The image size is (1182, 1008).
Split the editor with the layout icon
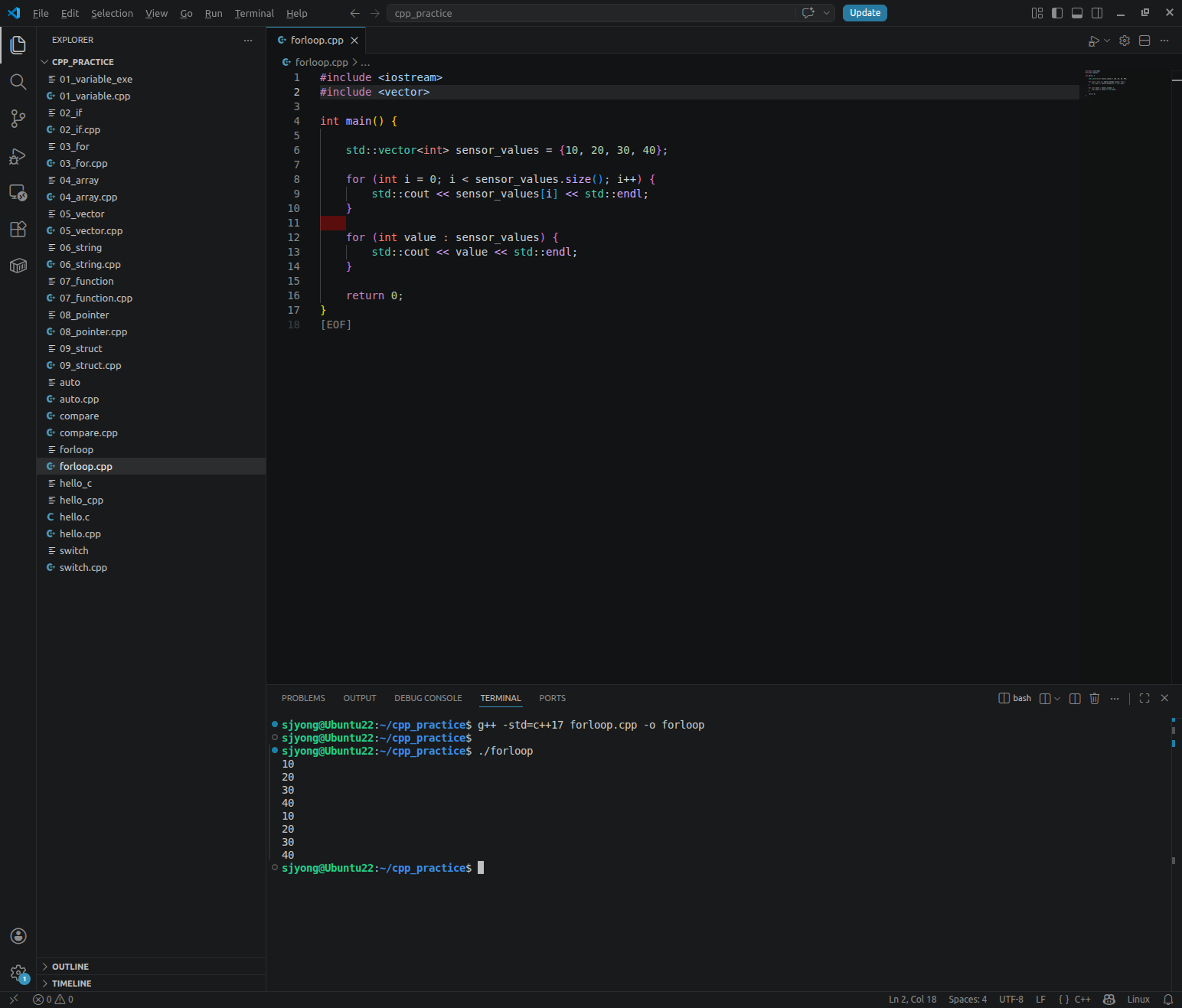(x=1144, y=41)
